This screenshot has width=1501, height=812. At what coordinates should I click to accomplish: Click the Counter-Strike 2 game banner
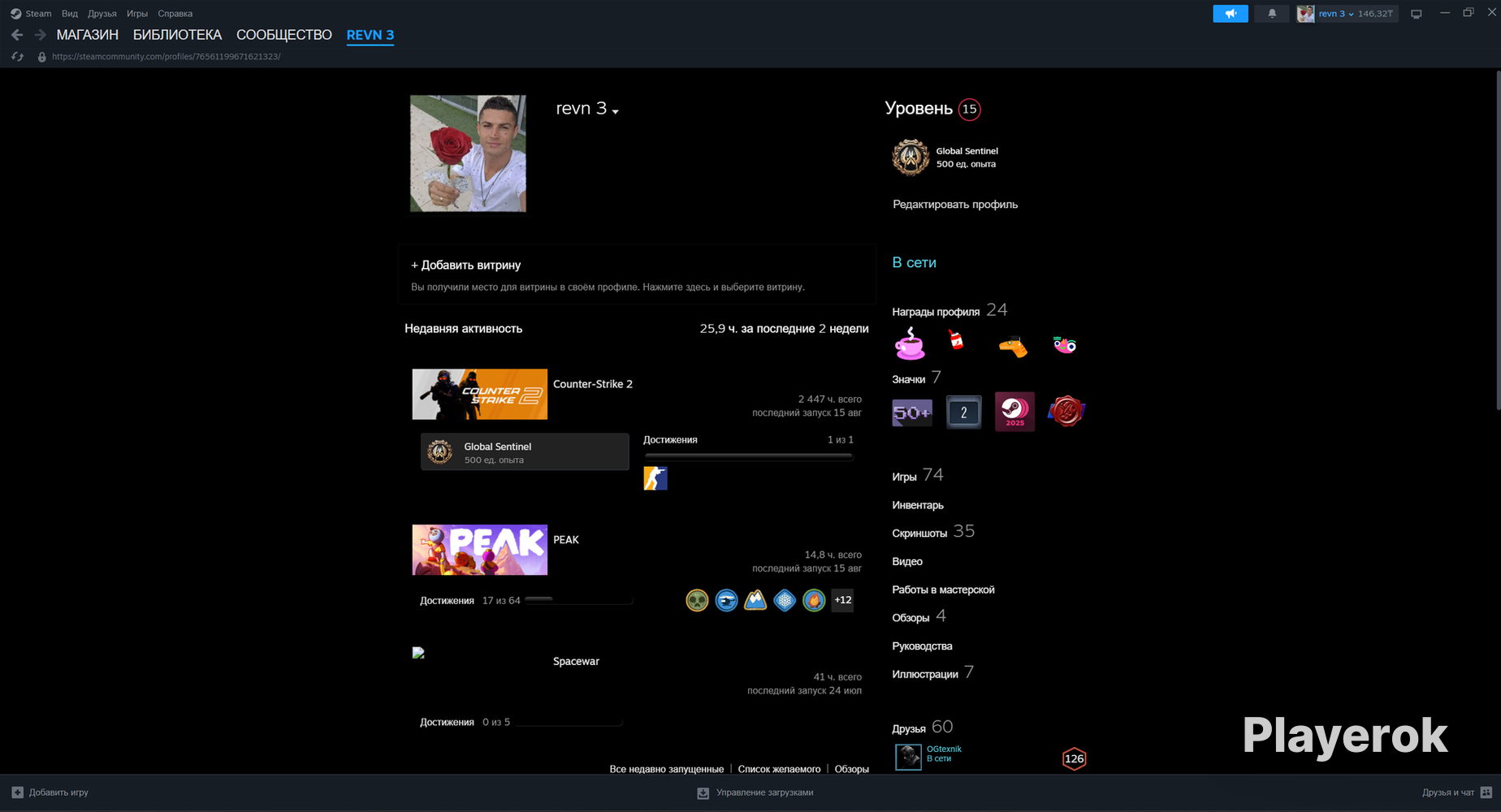click(479, 395)
